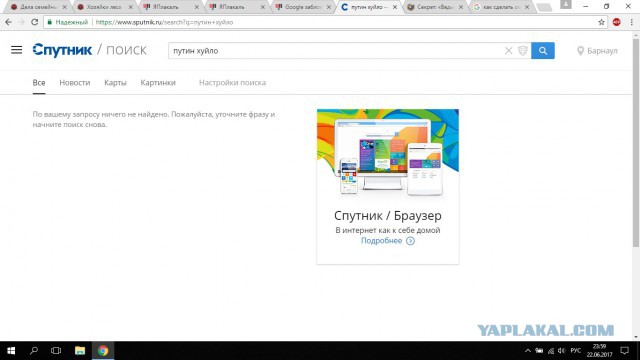Click the location pin icon near Барнаул
The height and width of the screenshot is (360, 640).
(x=580, y=51)
